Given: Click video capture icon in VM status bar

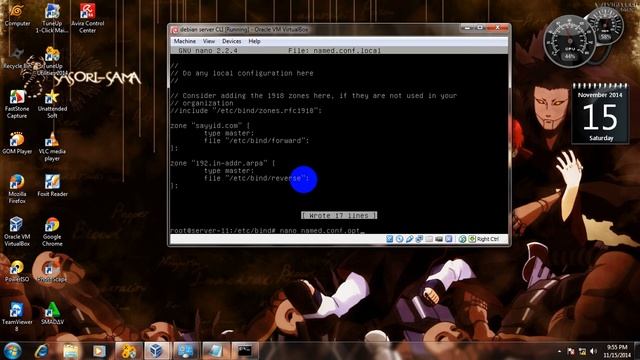Looking at the screenshot, I should pyautogui.click(x=439, y=239).
